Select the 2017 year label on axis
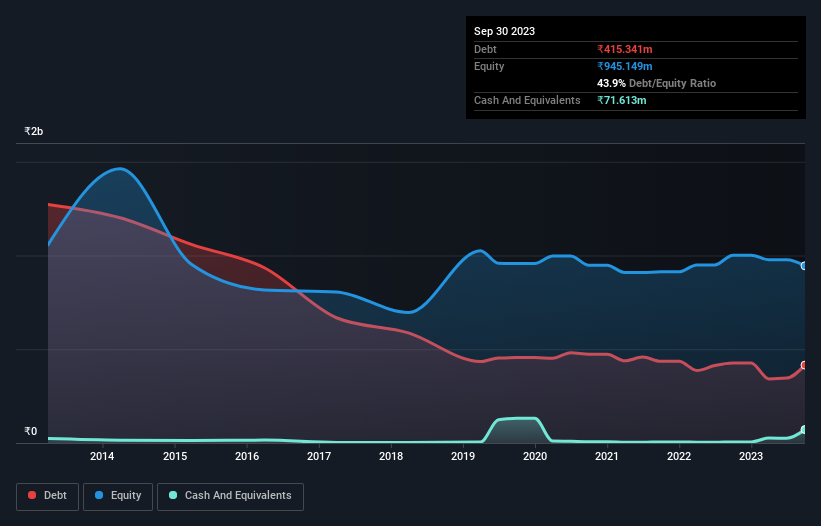Screen dimensions: 821x526 pos(319,457)
